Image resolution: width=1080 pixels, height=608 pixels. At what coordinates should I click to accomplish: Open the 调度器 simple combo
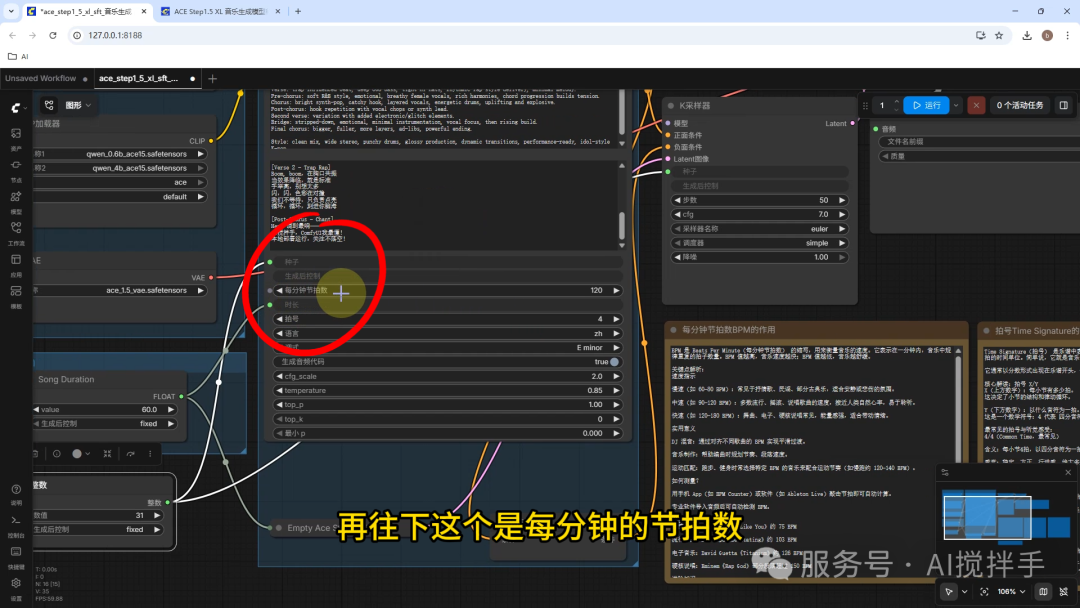pos(759,243)
